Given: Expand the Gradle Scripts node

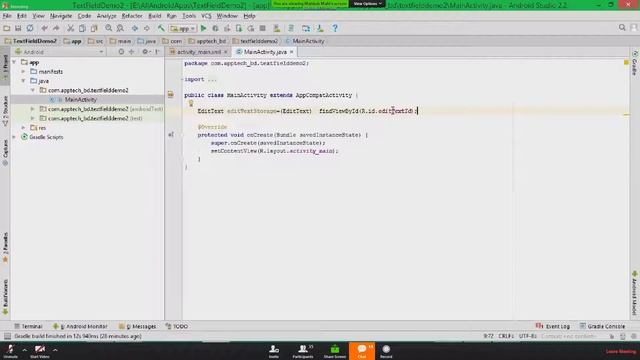Looking at the screenshot, I should 14,137.
